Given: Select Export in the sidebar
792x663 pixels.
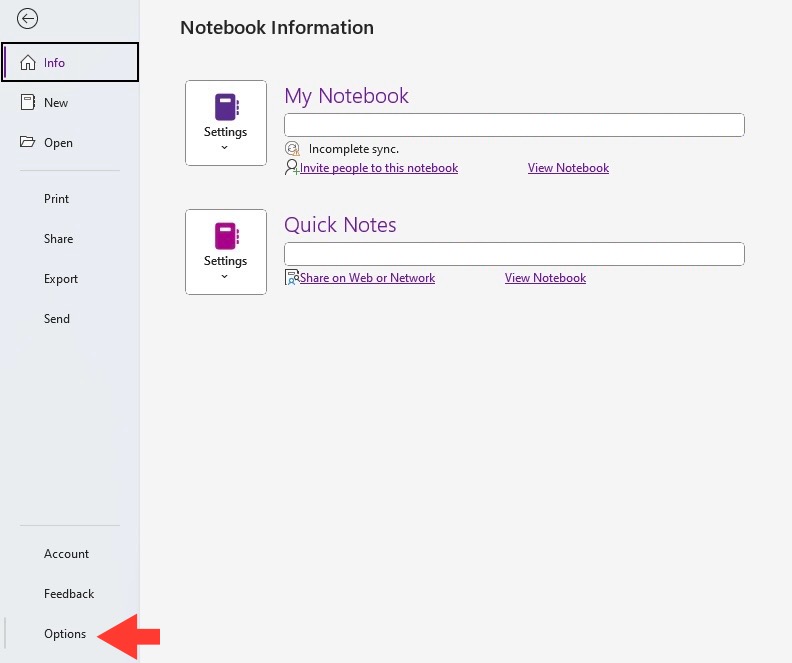Looking at the screenshot, I should coord(61,279).
